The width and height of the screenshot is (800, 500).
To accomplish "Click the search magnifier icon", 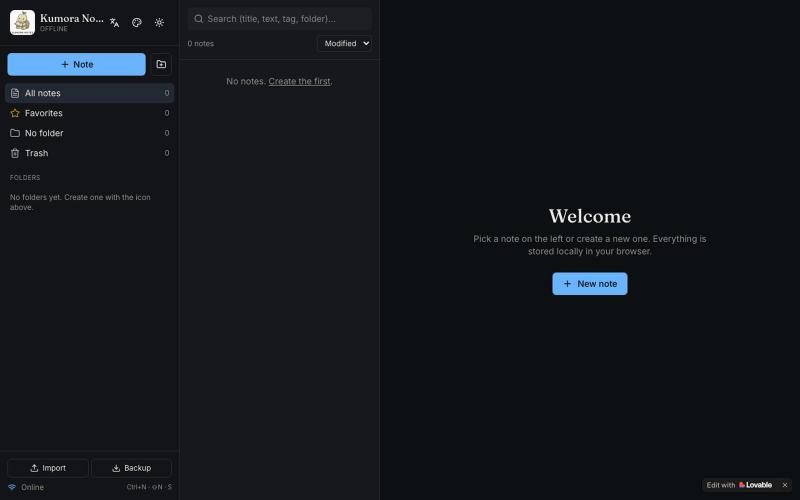I will pyautogui.click(x=198, y=19).
